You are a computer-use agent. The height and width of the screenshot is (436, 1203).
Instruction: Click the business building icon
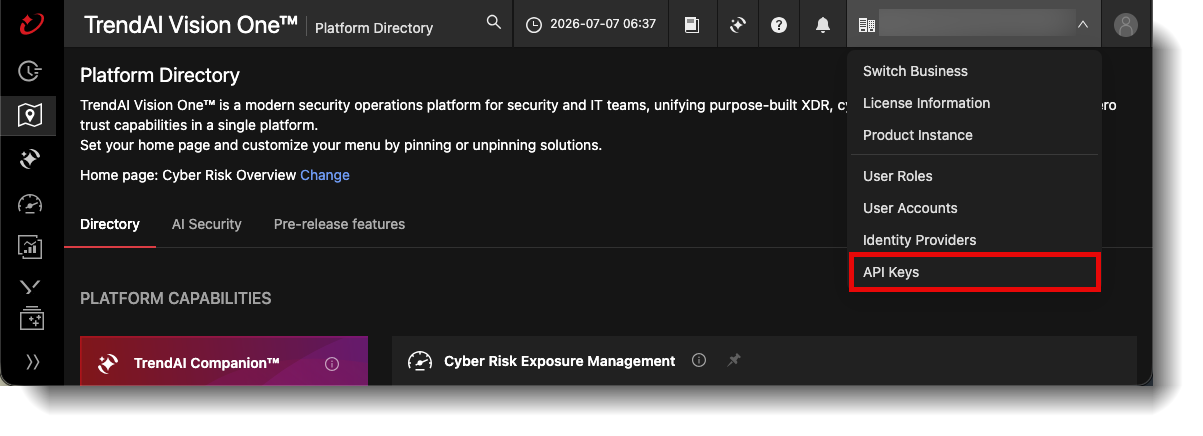pyautogui.click(x=867, y=25)
